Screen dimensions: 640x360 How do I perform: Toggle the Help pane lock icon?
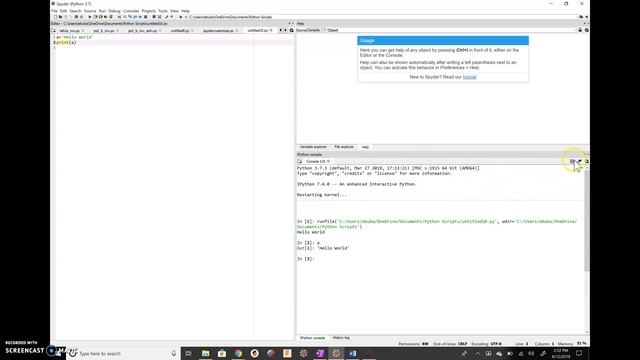coord(580,30)
